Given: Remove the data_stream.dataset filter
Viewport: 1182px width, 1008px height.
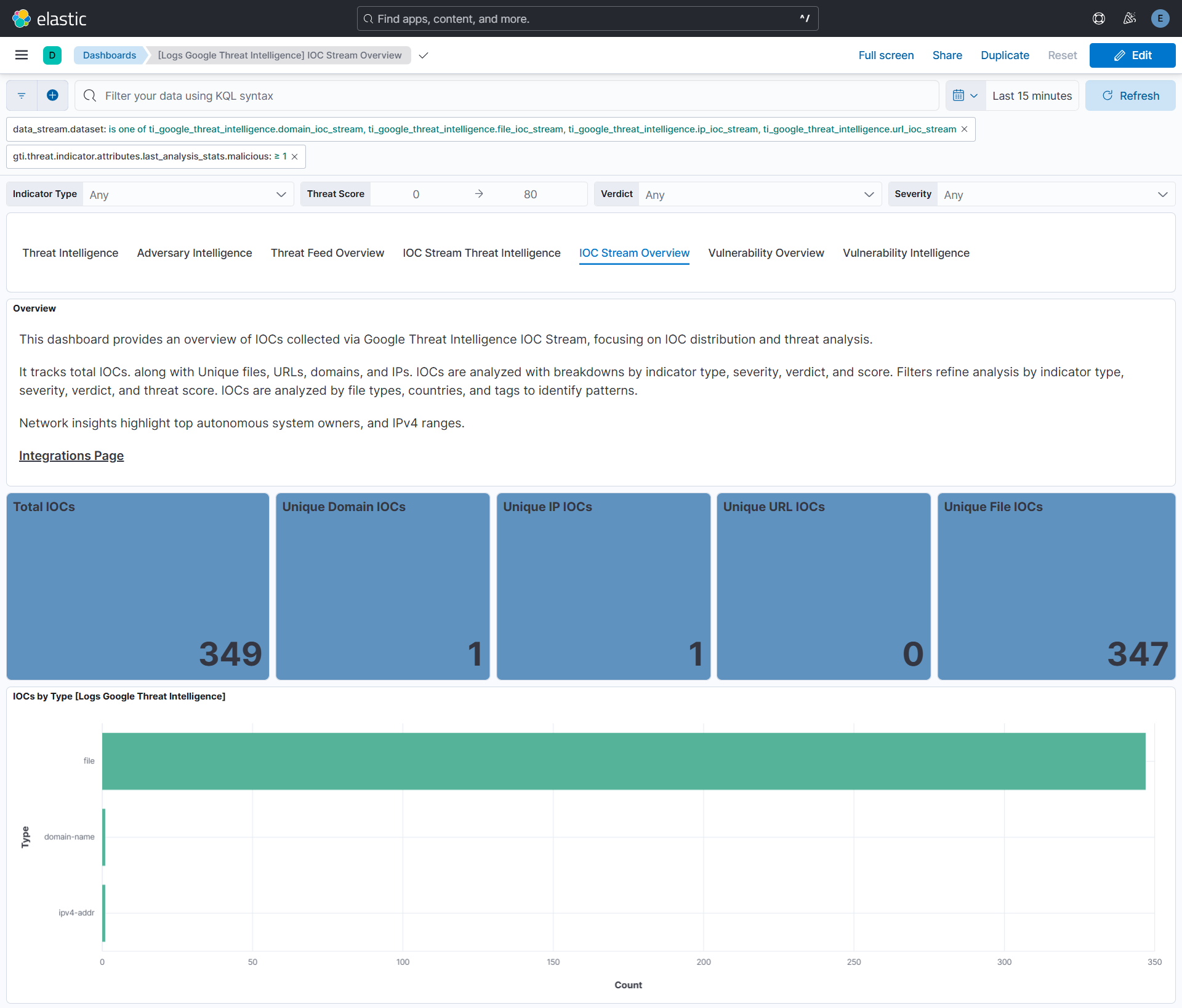Looking at the screenshot, I should (965, 129).
